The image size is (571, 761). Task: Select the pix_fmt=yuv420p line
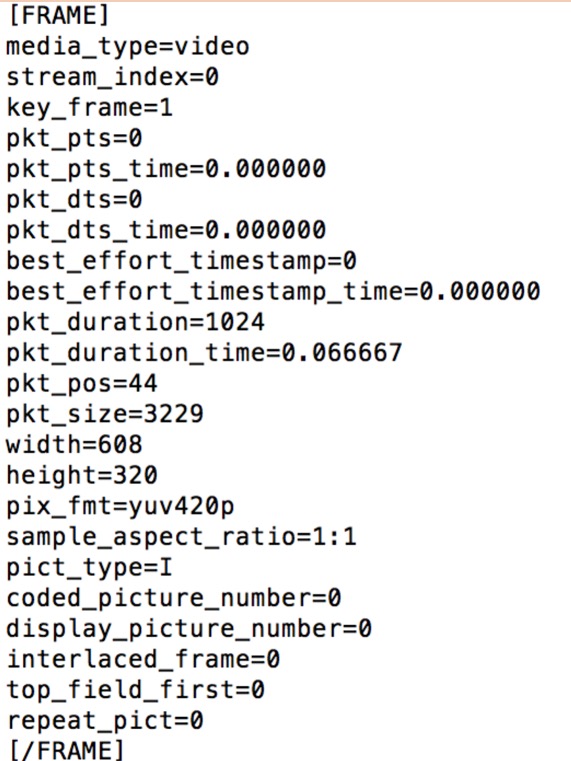coord(120,506)
